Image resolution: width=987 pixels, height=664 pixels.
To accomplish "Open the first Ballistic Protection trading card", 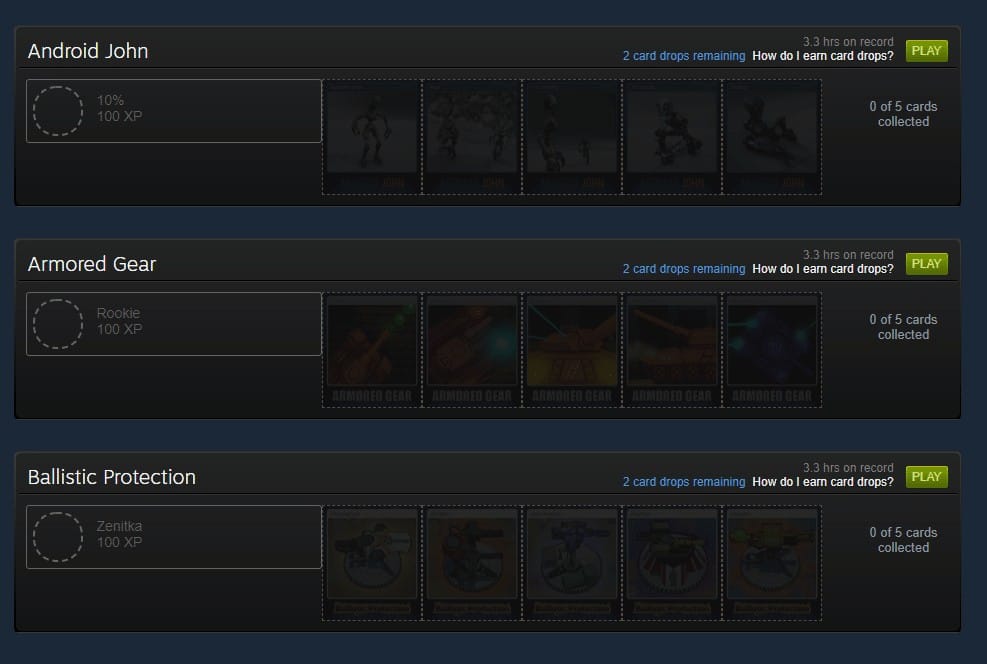I will 372,563.
